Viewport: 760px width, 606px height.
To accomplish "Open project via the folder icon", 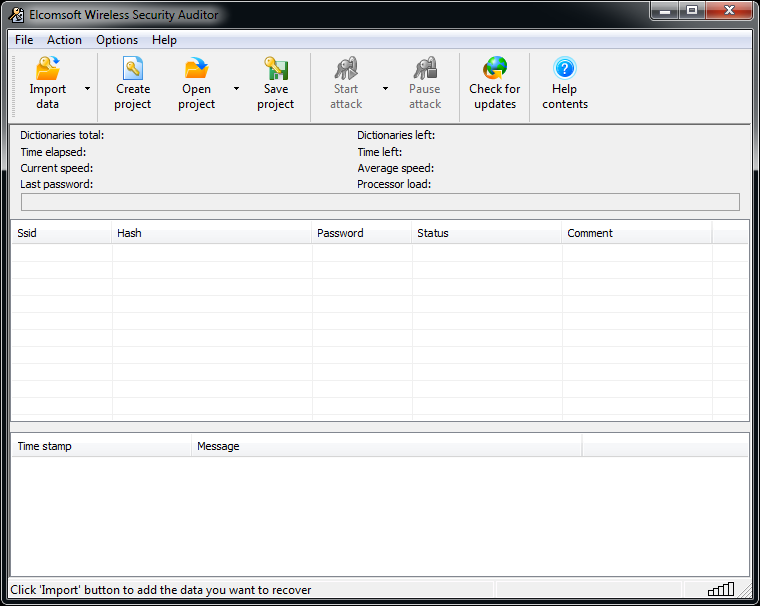I will (196, 69).
